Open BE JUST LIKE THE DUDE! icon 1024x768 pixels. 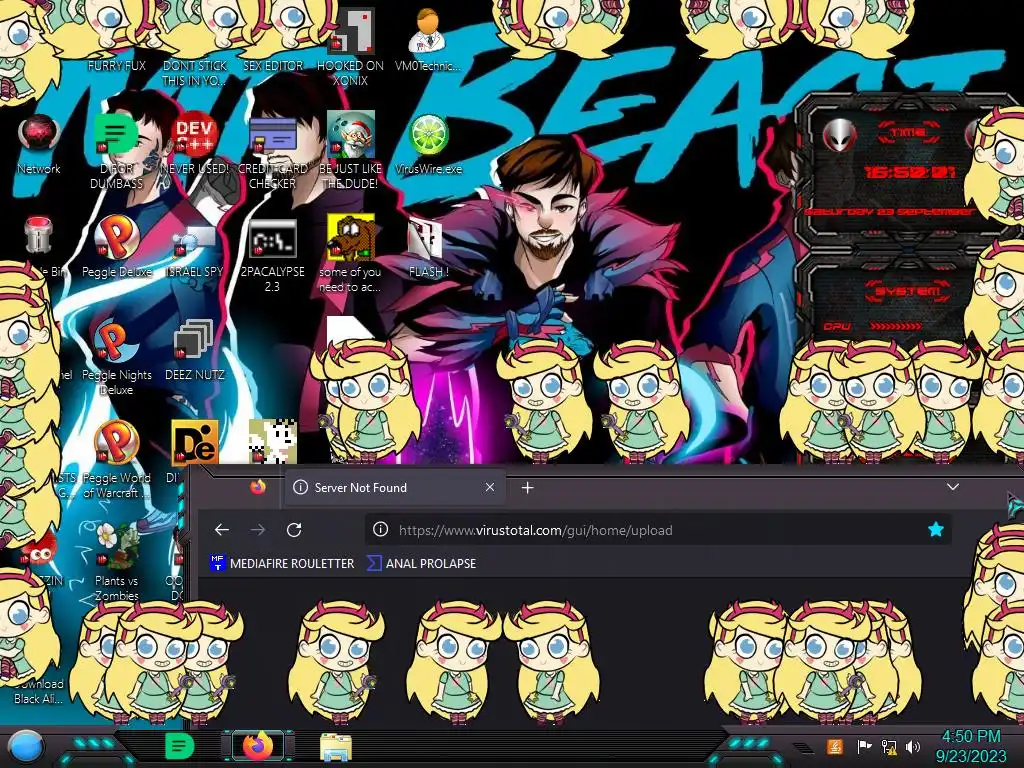pyautogui.click(x=351, y=135)
